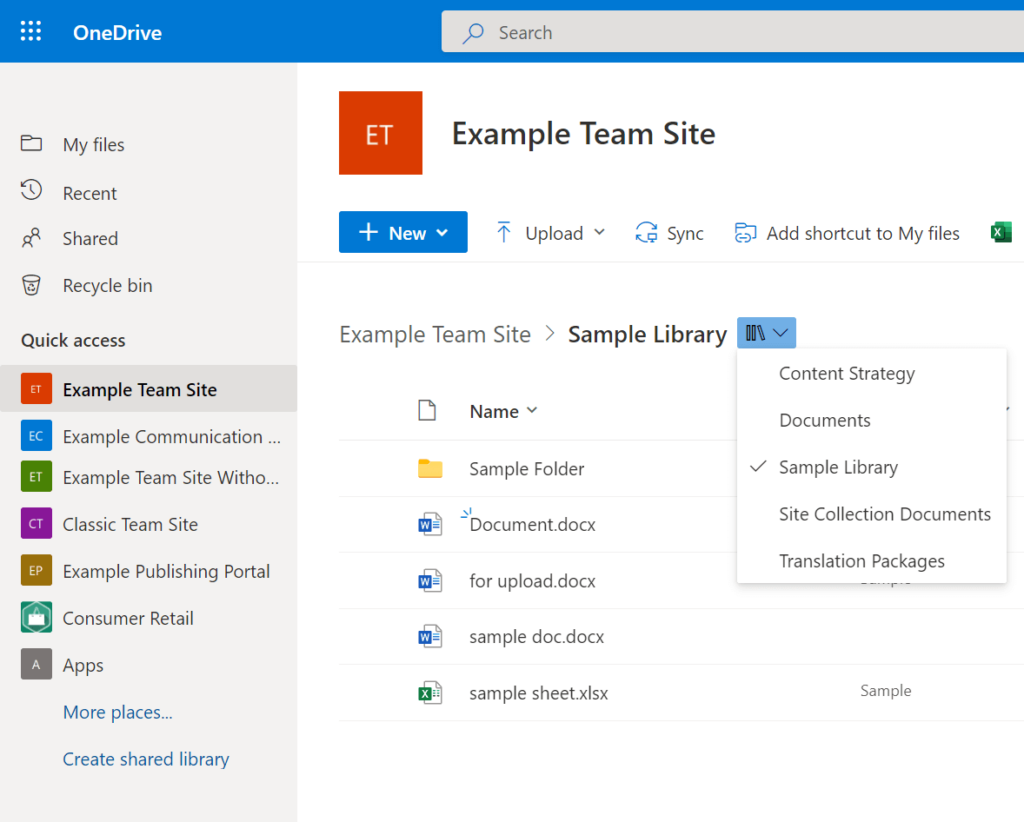Open the Shared view
Screen dimensions: 1024x822
90,239
